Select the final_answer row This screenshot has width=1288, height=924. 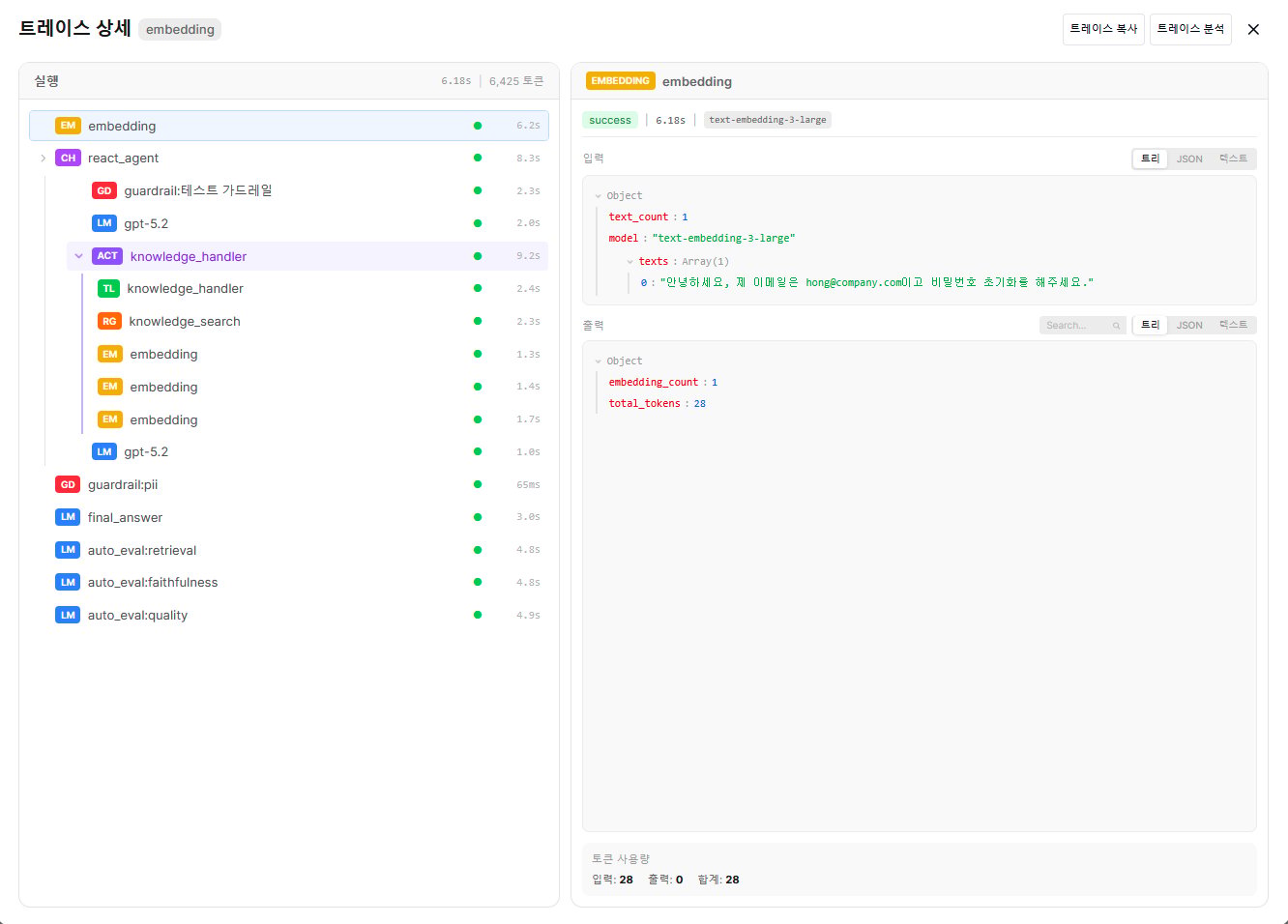click(x=289, y=517)
